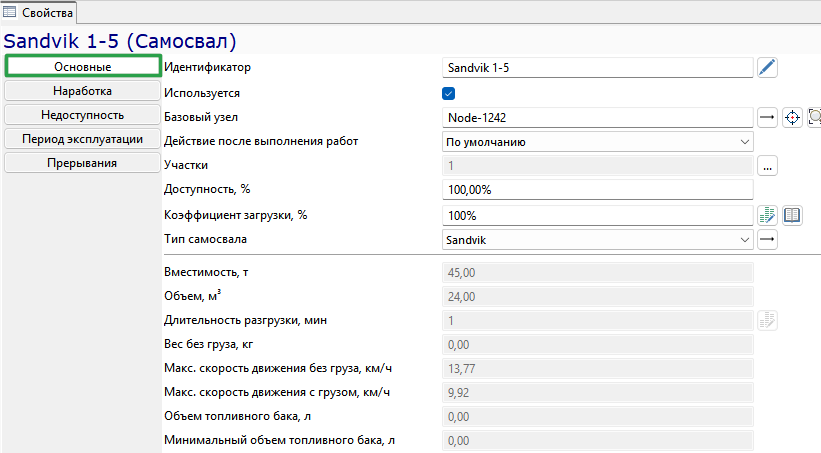821x453 pixels.
Task: Click the Свойства panel table icon
Action: (x=9, y=12)
